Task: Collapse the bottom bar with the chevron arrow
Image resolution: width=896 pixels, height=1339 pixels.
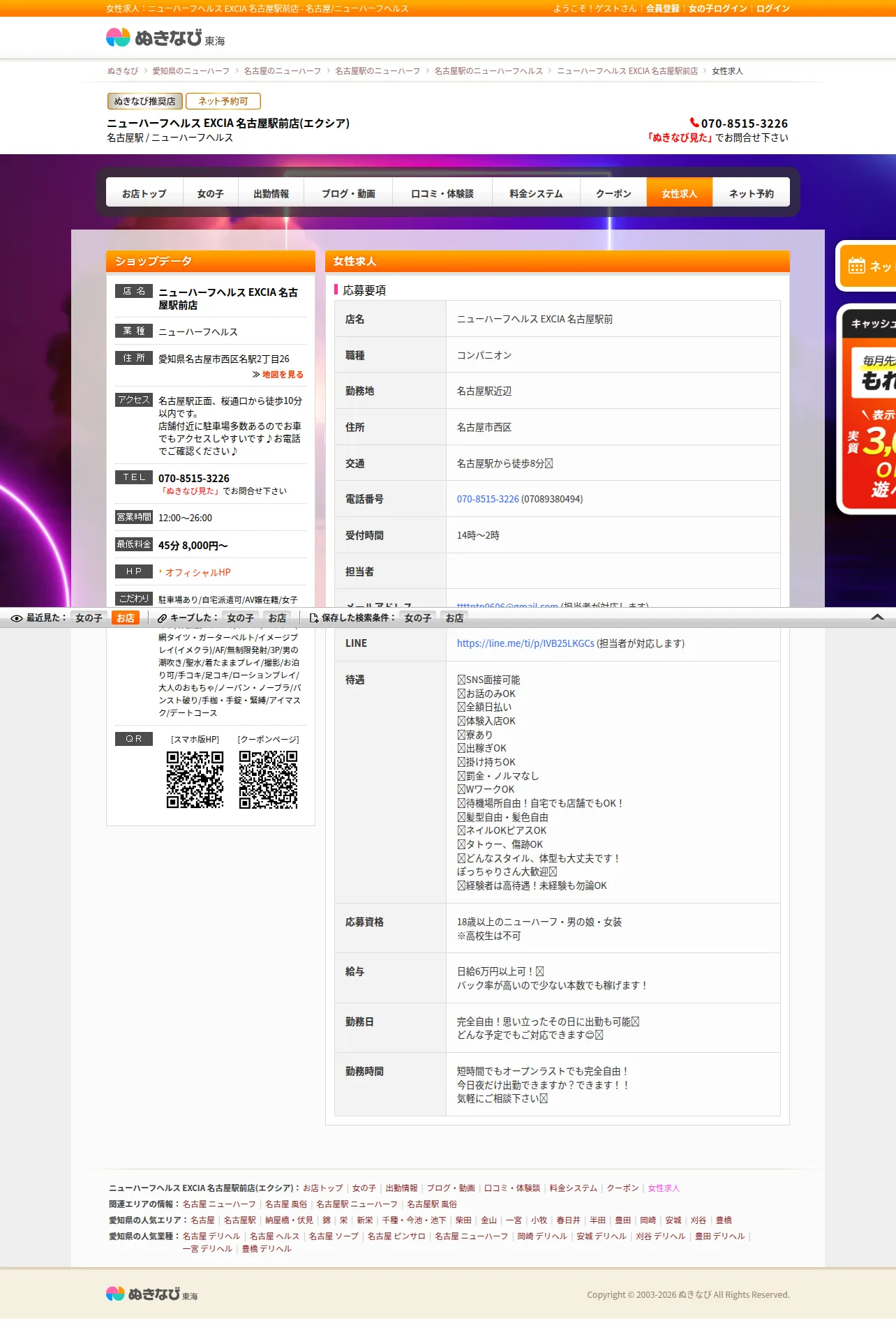Action: (877, 618)
